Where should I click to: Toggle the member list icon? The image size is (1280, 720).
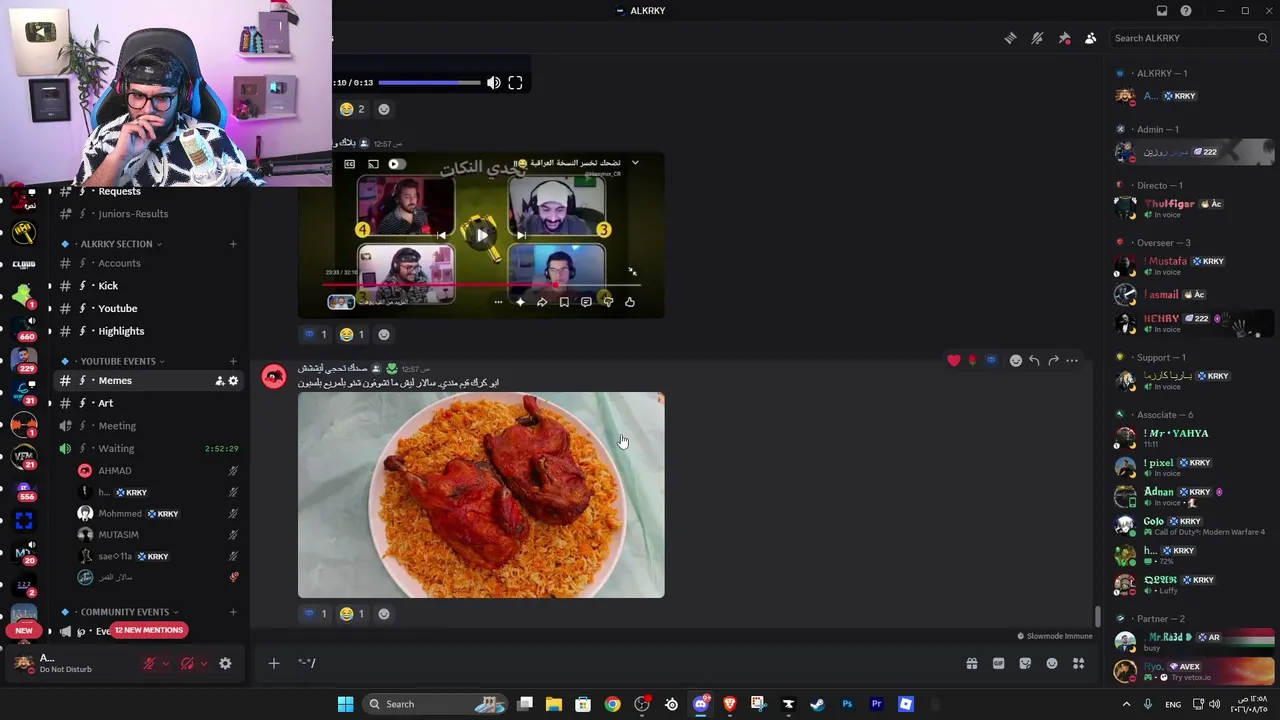coord(1090,38)
